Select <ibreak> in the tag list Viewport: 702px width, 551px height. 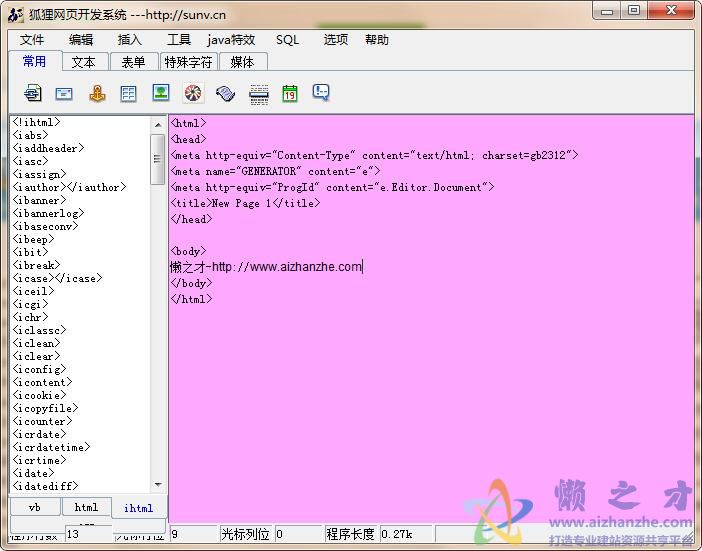click(x=36, y=265)
